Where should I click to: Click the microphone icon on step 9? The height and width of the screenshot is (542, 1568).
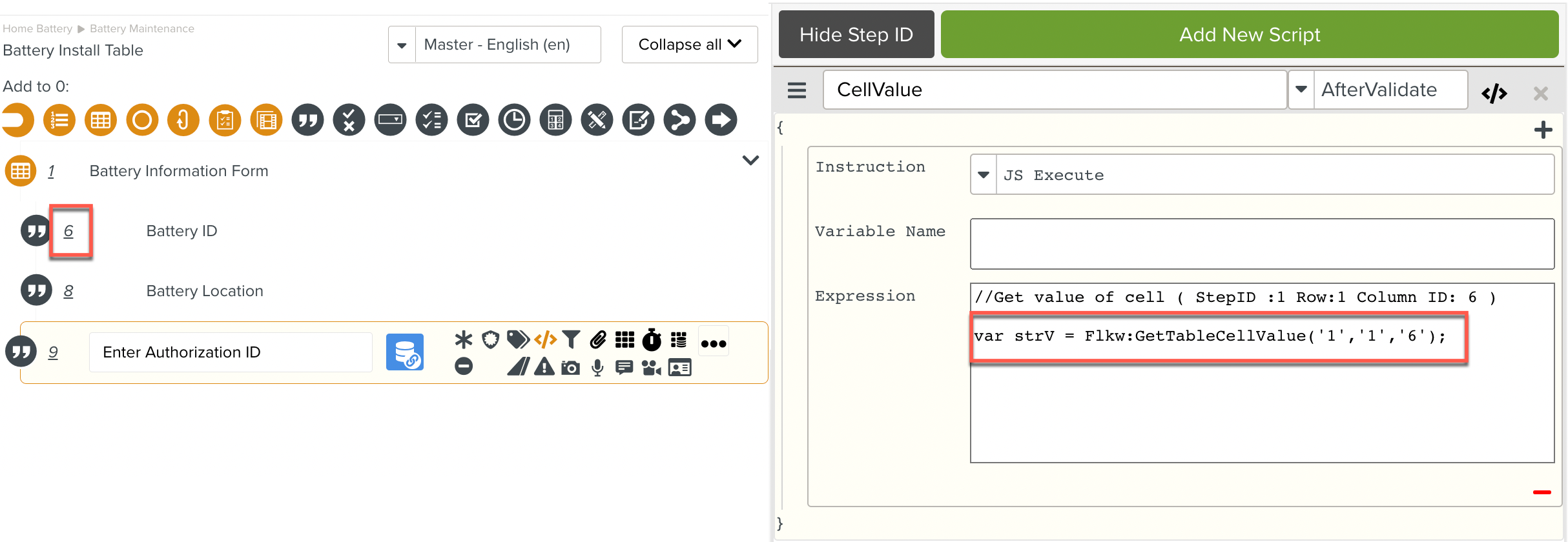[x=597, y=368]
